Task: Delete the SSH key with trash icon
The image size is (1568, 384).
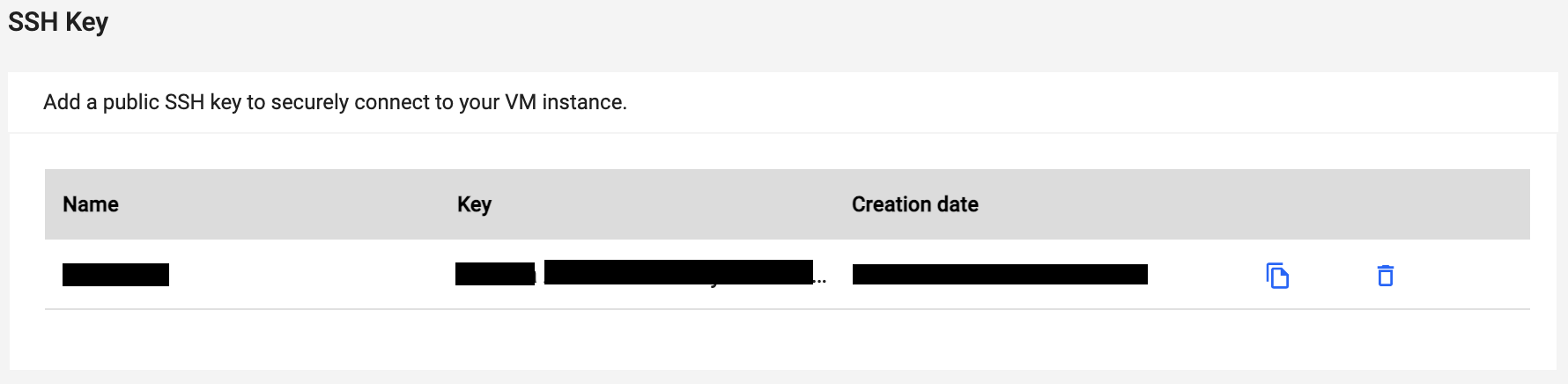Action: pos(1385,276)
